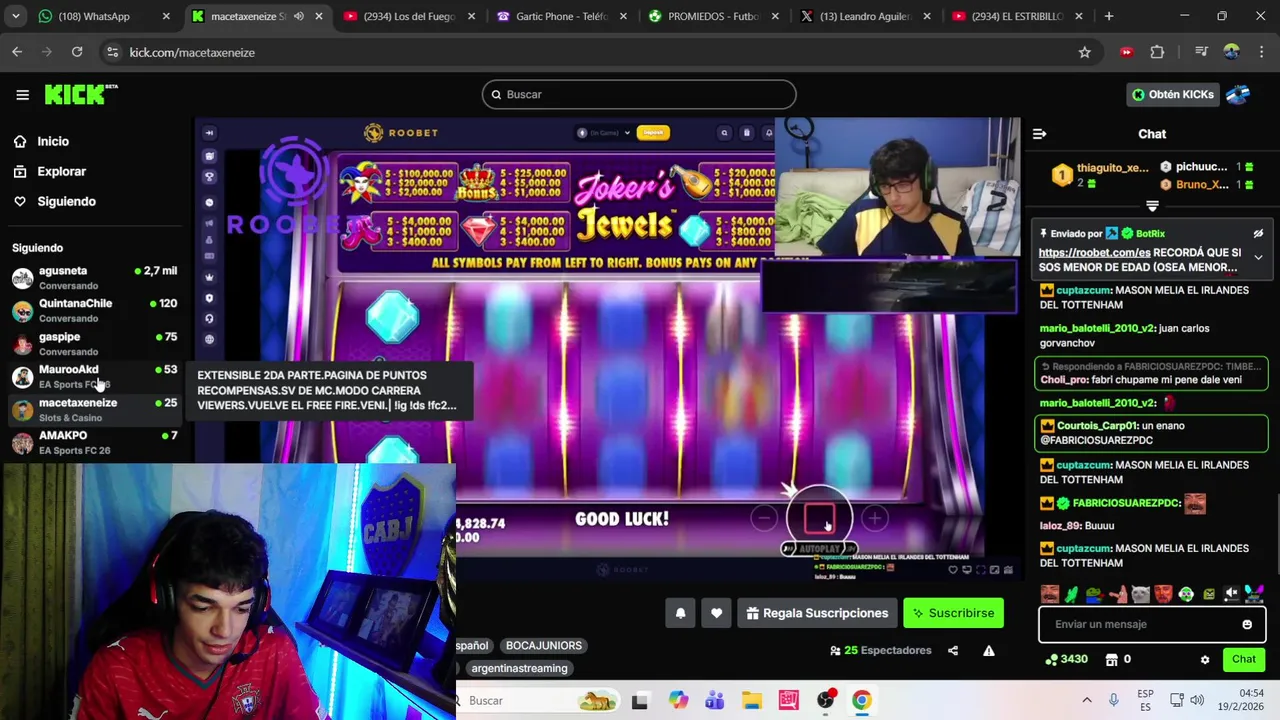The width and height of the screenshot is (1280, 720).
Task: Open OBS Studio from taskbar
Action: pyautogui.click(x=825, y=700)
